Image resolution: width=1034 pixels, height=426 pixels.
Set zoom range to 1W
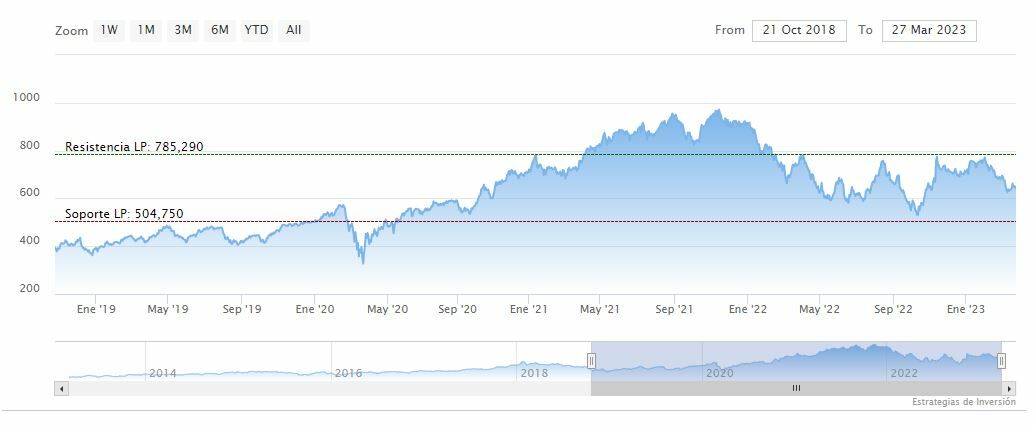pyautogui.click(x=109, y=30)
